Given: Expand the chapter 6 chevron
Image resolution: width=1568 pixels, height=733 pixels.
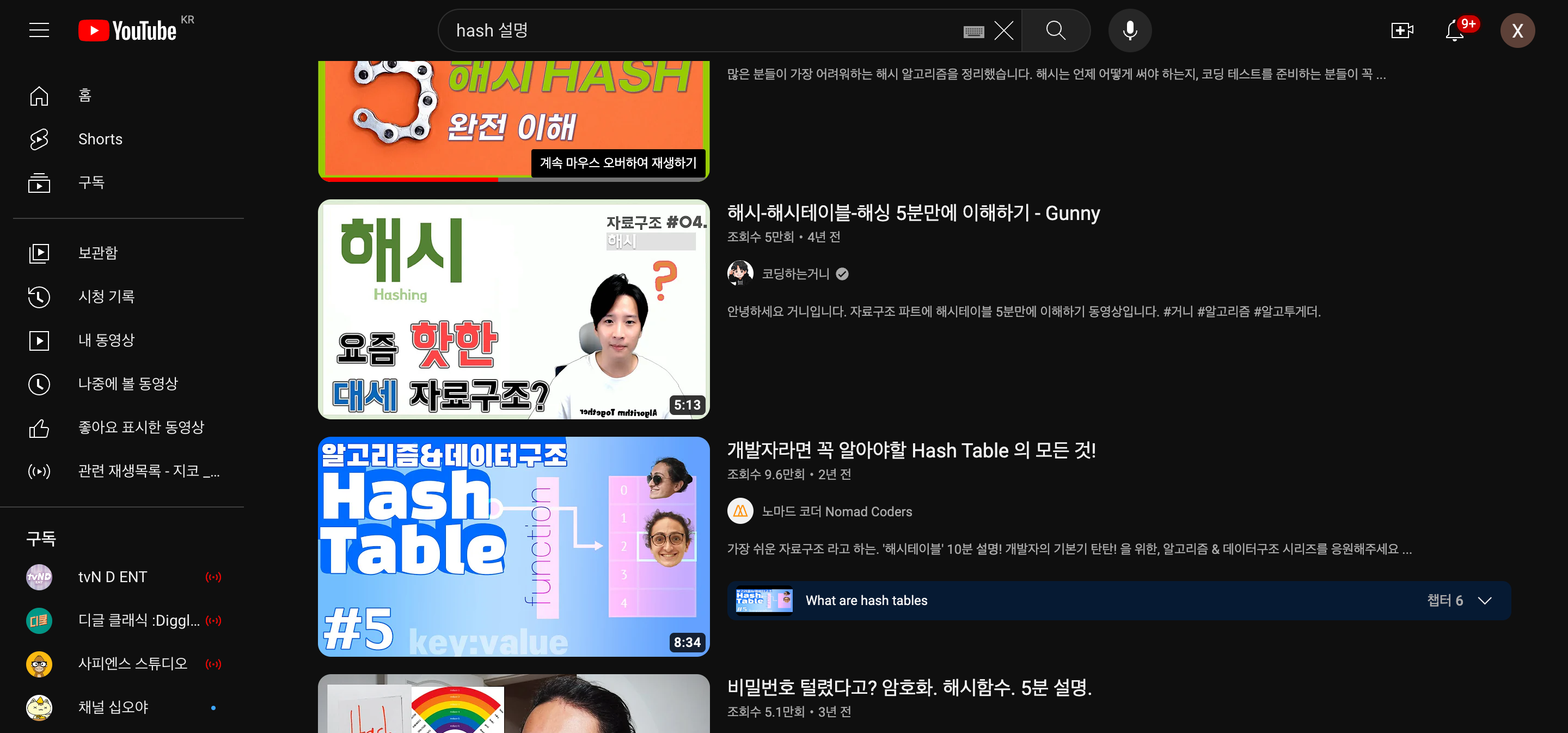Looking at the screenshot, I should coord(1485,600).
